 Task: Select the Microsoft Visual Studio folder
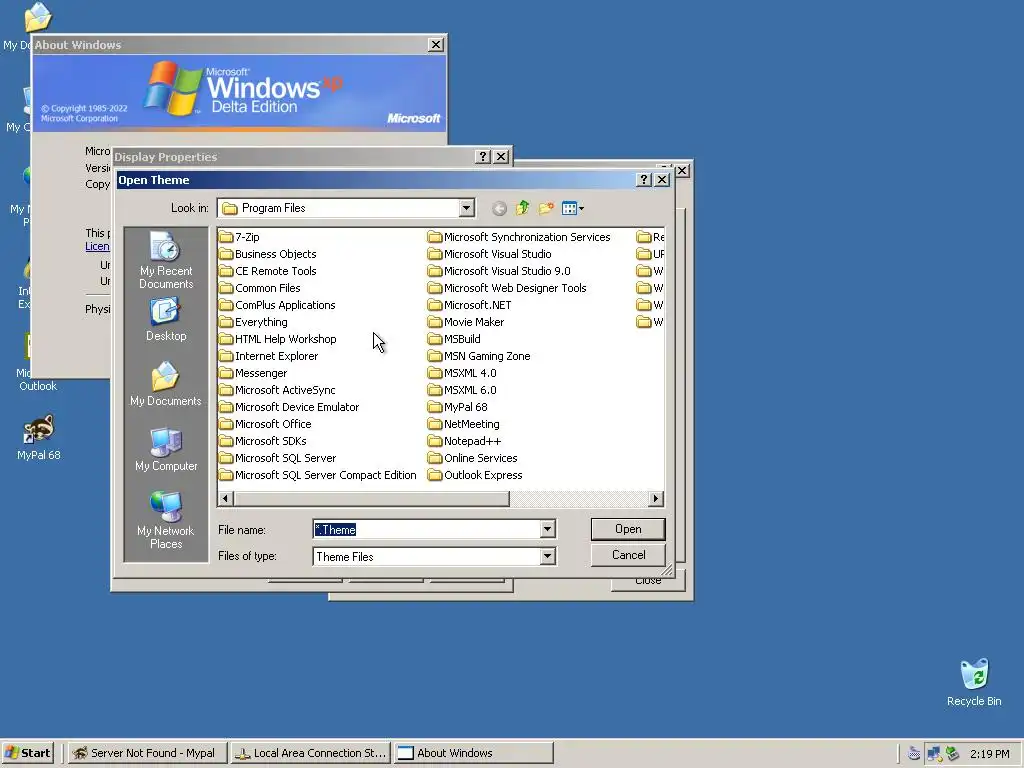pos(490,254)
